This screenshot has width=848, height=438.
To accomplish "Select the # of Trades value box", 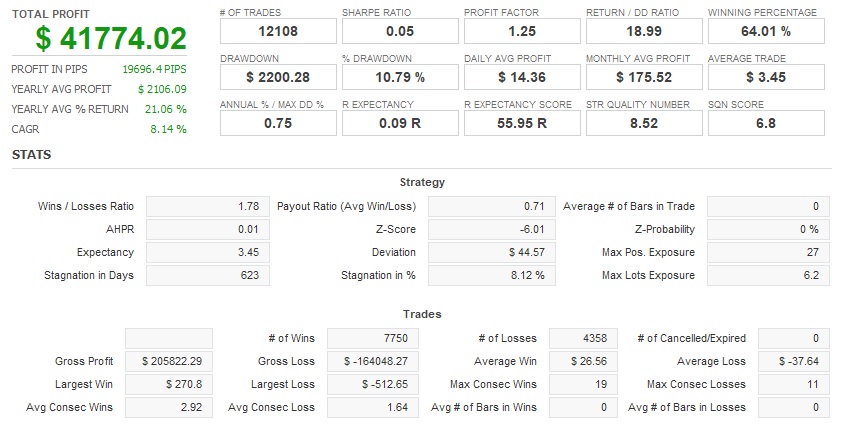I will (x=278, y=32).
